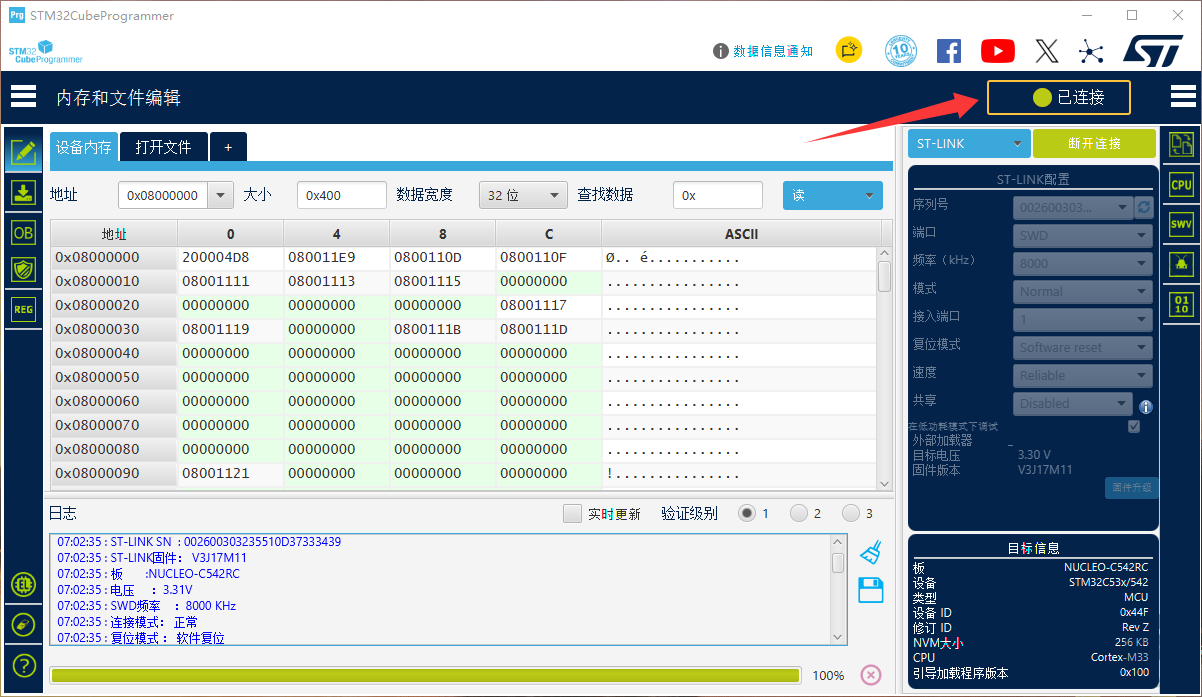Select the Memory & File Editing pencil icon
Viewport: 1202px width, 697px height.
23,153
